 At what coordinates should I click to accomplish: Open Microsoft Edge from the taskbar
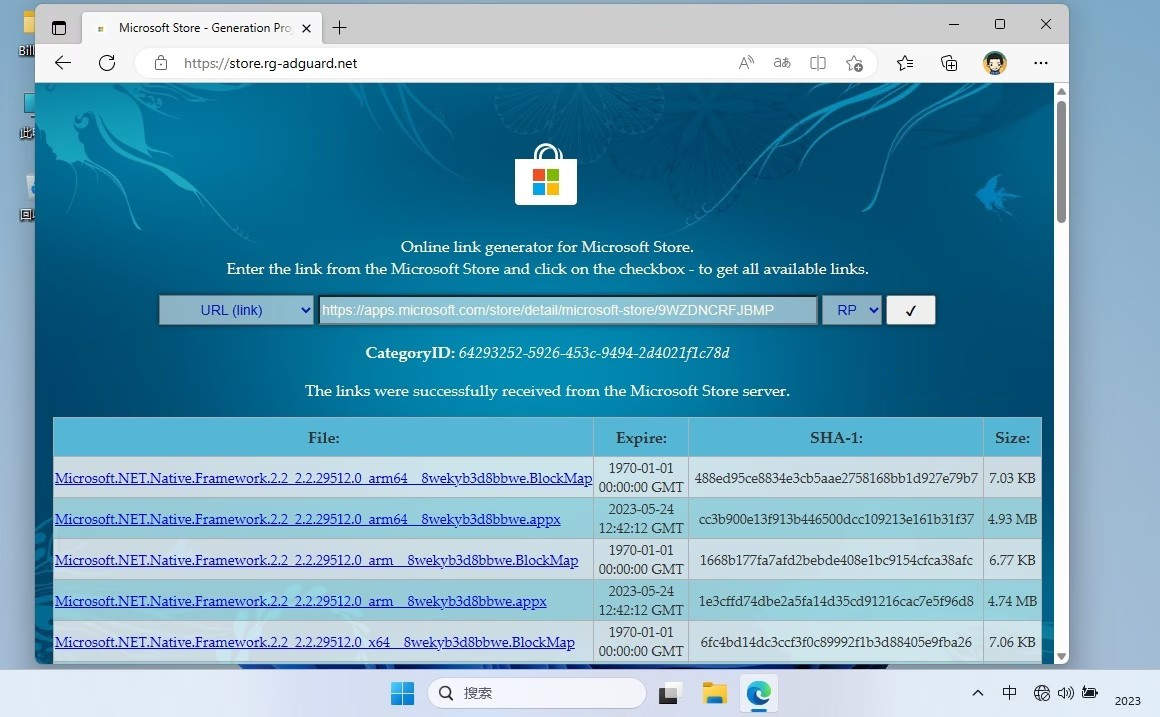pyautogui.click(x=758, y=692)
